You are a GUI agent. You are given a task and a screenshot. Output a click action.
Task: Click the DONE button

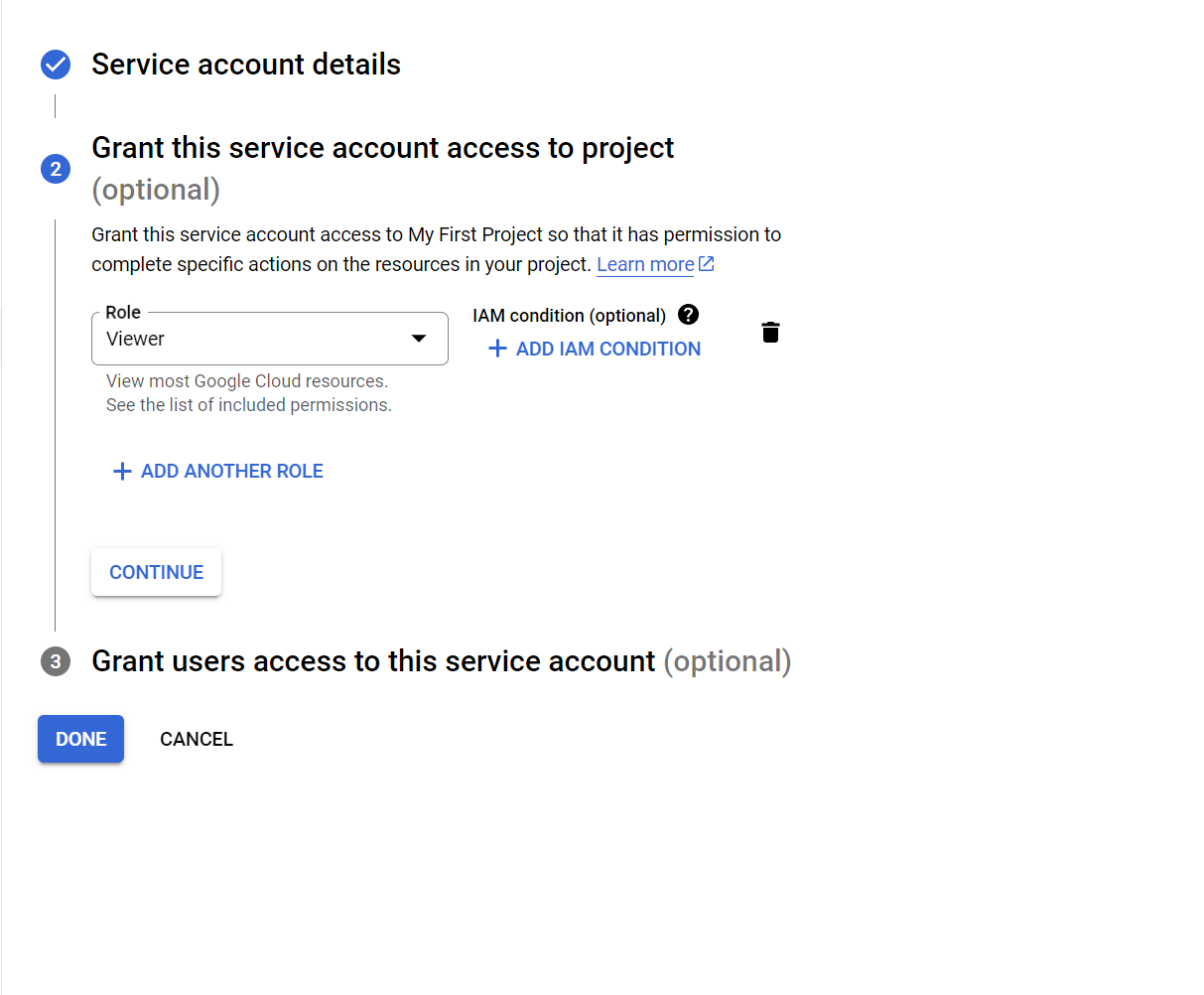pos(80,739)
